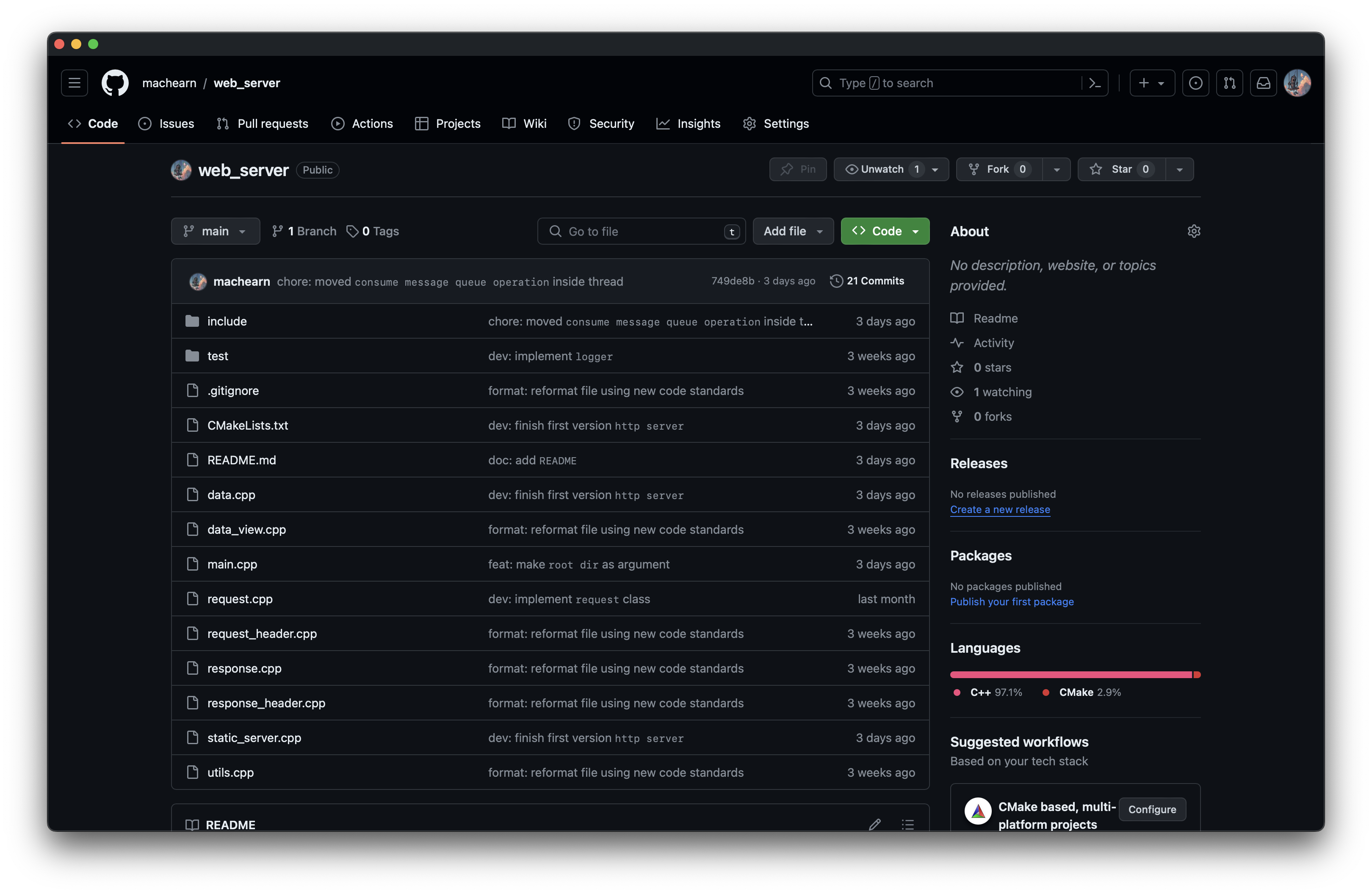The image size is (1372, 894).
Task: Click the .gitignore file icon
Action: 193,390
